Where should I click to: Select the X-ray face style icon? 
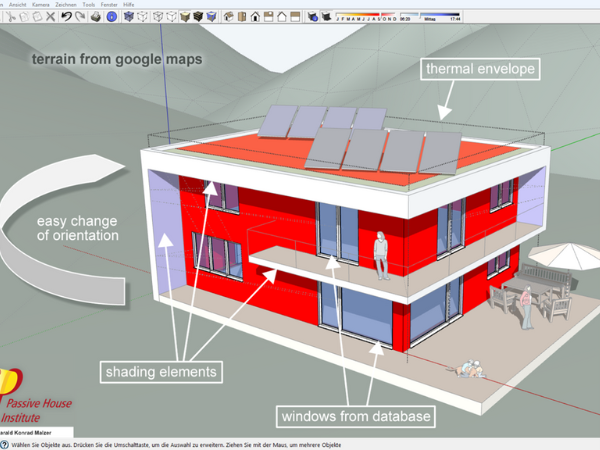pos(129,16)
